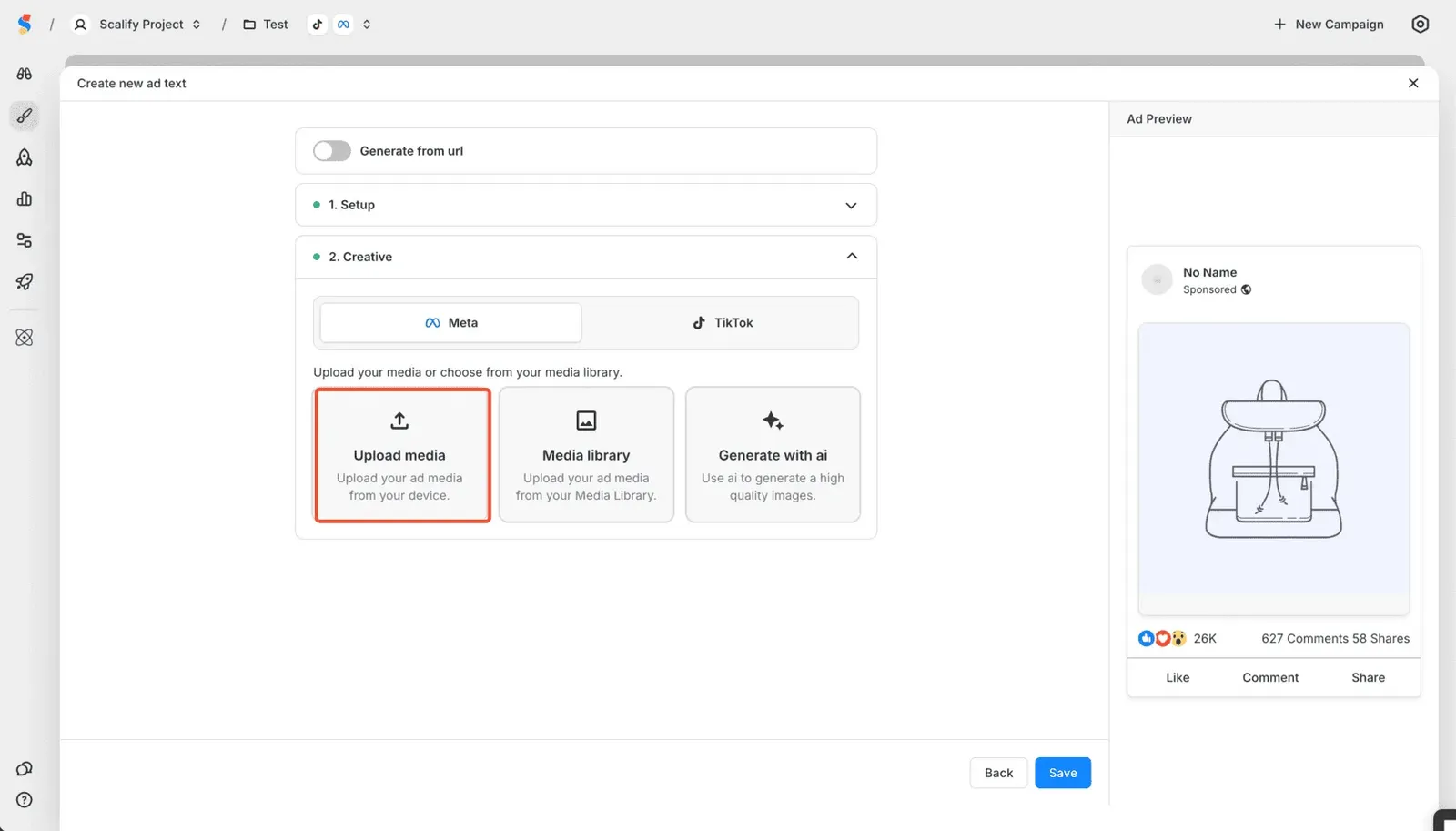1456x831 pixels.
Task: Click the settings hexagon icon top right
Action: point(1420,25)
